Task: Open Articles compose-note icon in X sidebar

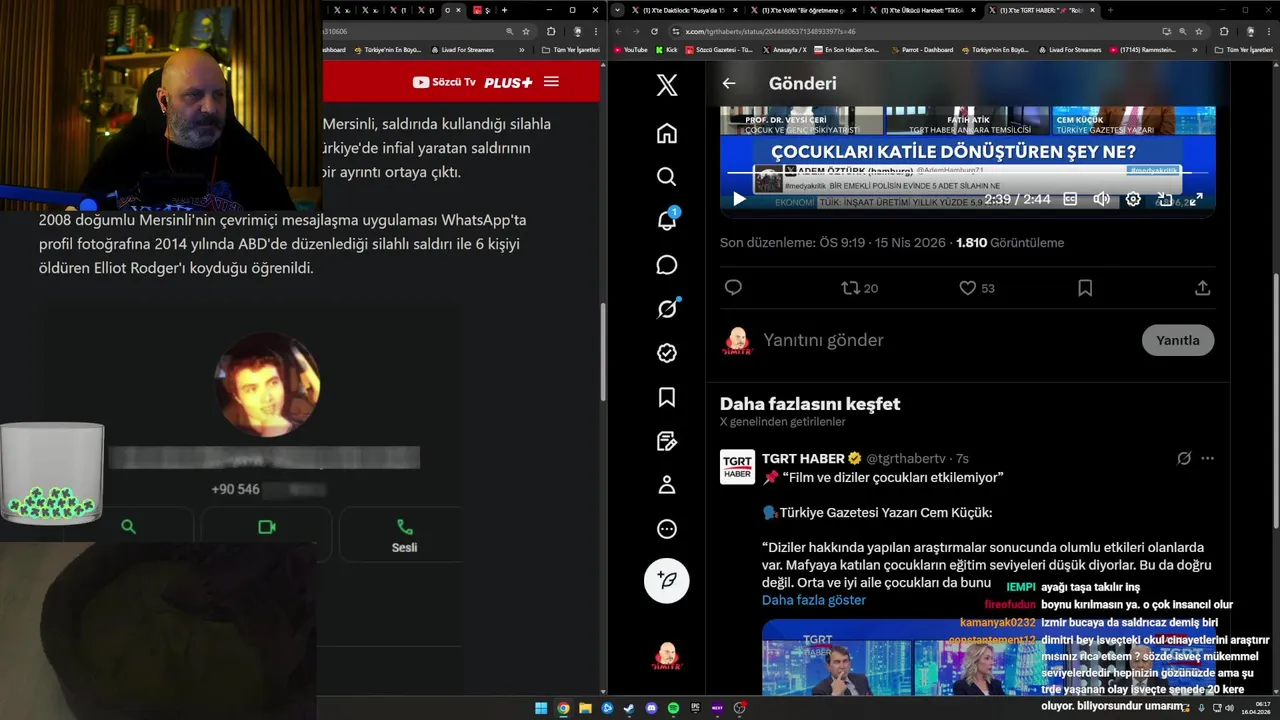Action: tap(667, 441)
